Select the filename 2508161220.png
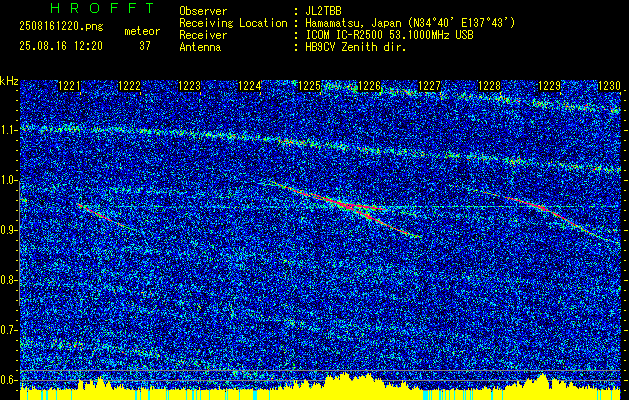Viewport: 629px width, 400px height. click(61, 27)
